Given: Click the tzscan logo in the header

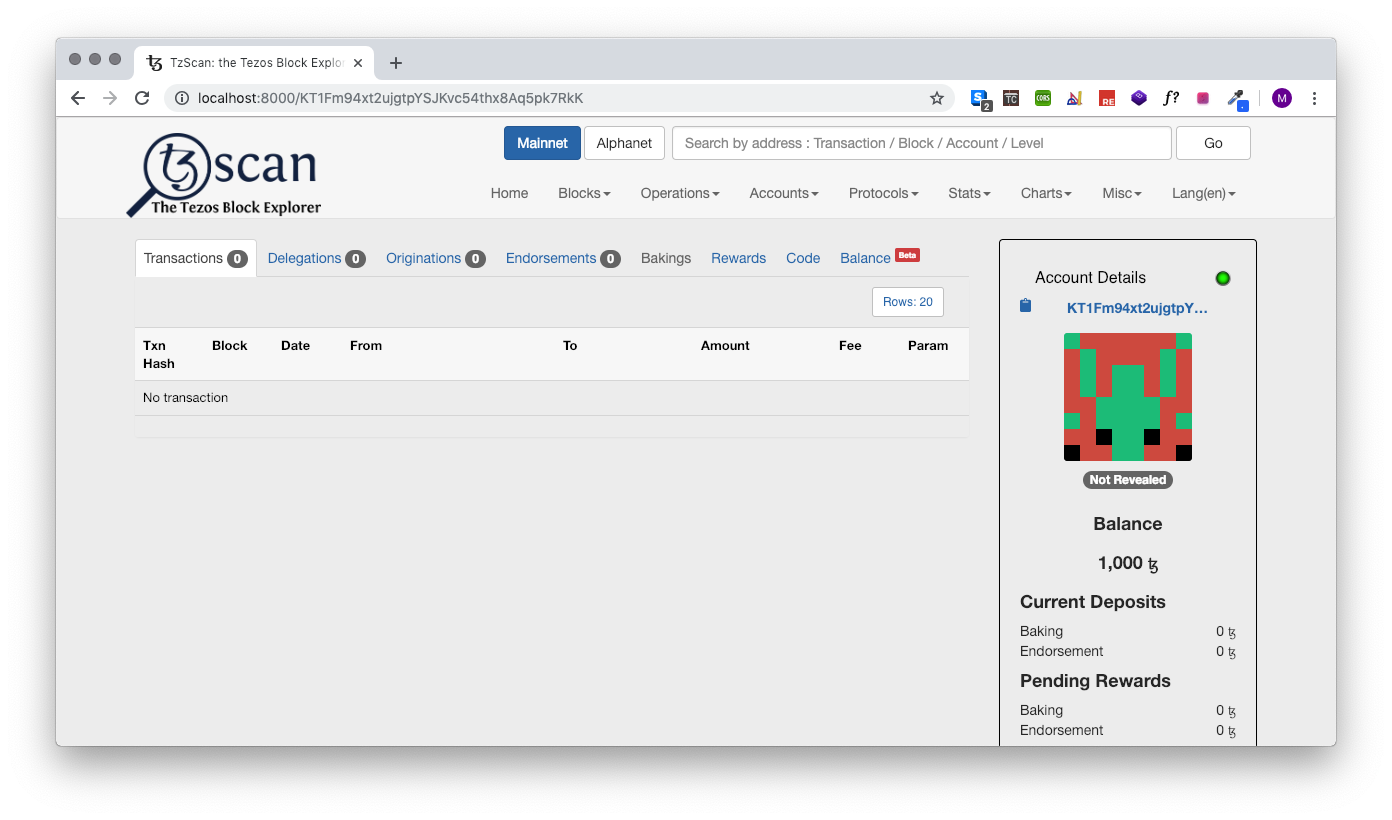Looking at the screenshot, I should [224, 175].
